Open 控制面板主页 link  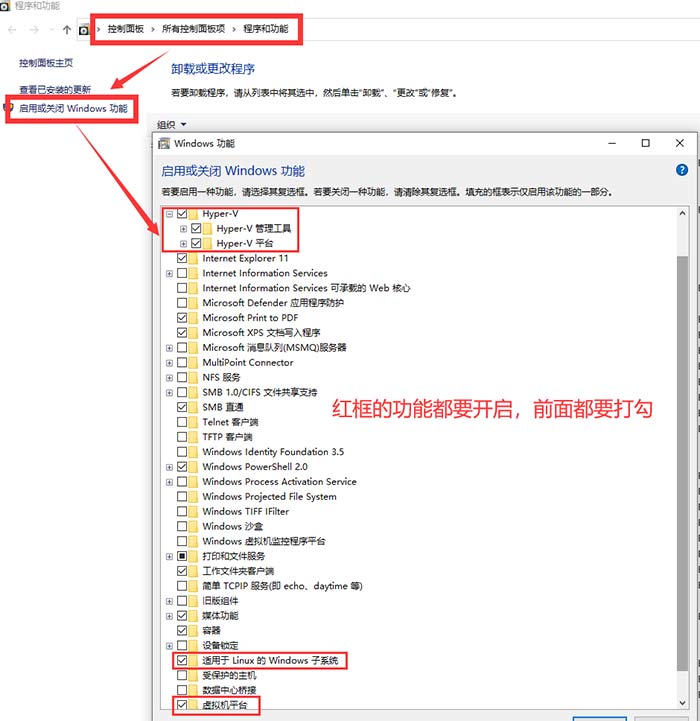[46, 63]
